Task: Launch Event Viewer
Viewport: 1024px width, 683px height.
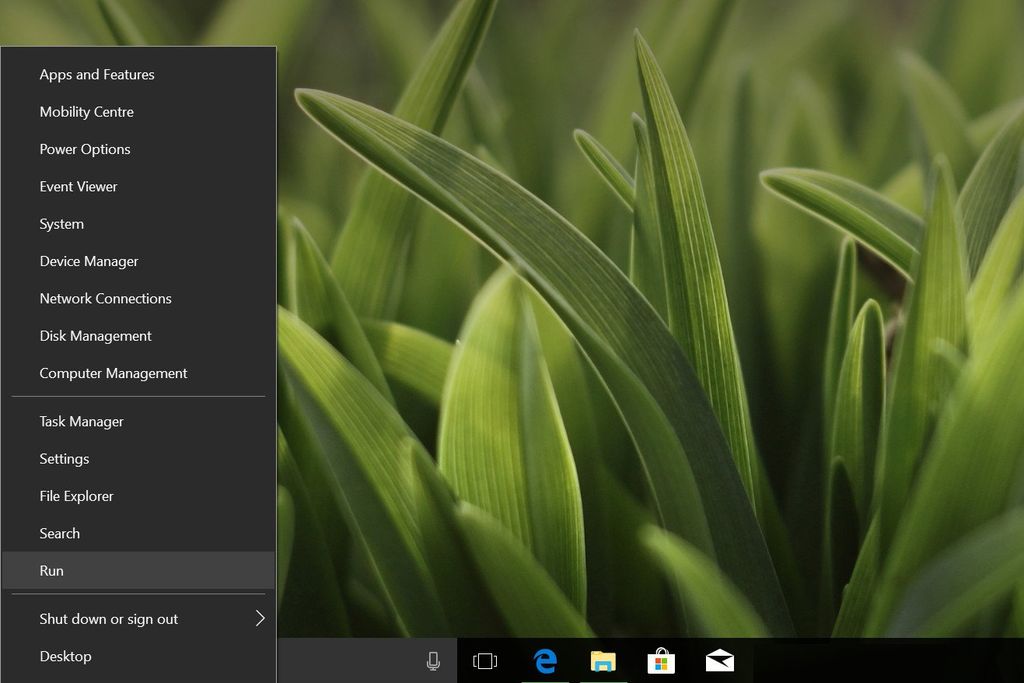Action: coord(78,186)
